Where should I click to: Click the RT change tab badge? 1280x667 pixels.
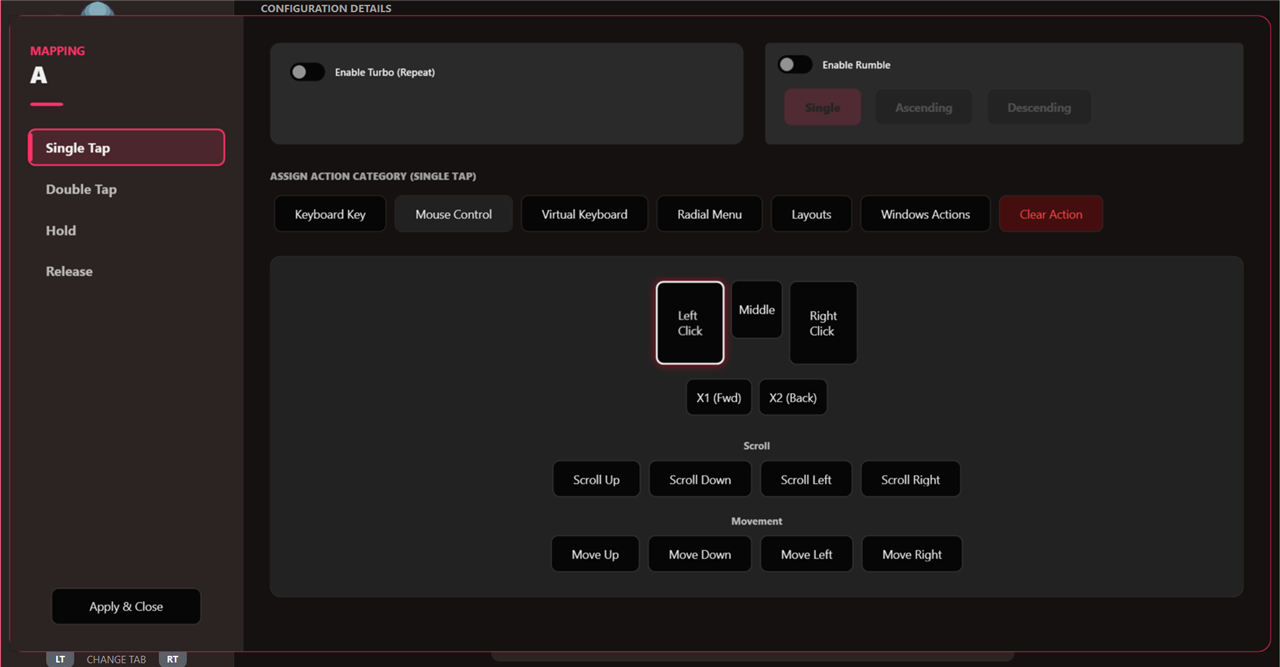173,659
